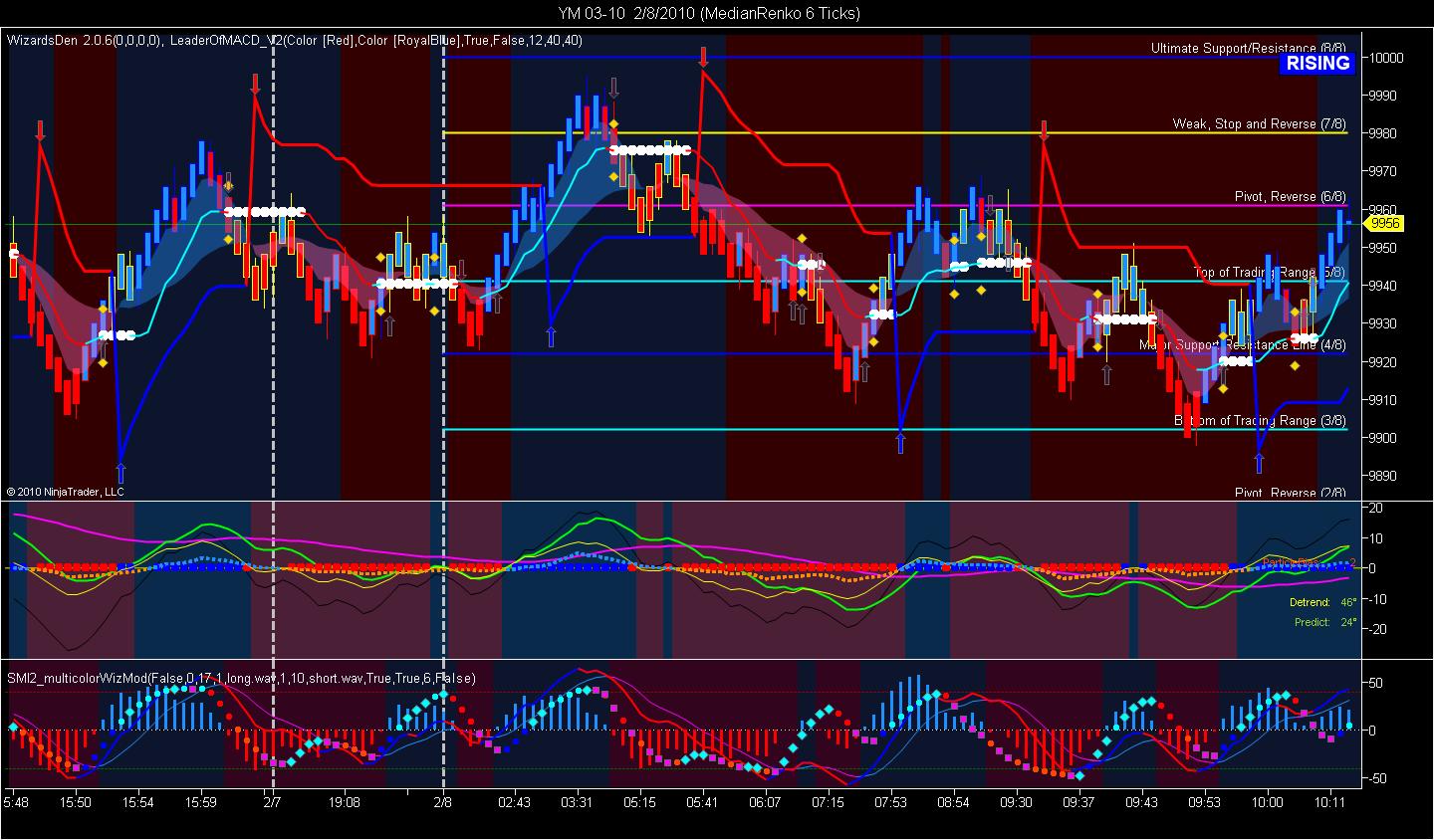
Task: Click the Predict: 24° readout
Action: [1325, 622]
